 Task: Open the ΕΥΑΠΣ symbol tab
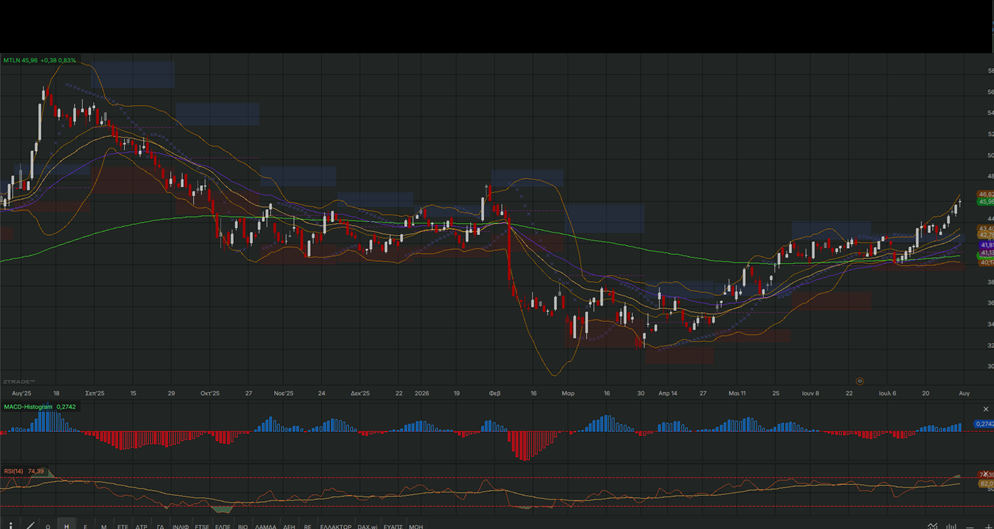click(x=393, y=526)
